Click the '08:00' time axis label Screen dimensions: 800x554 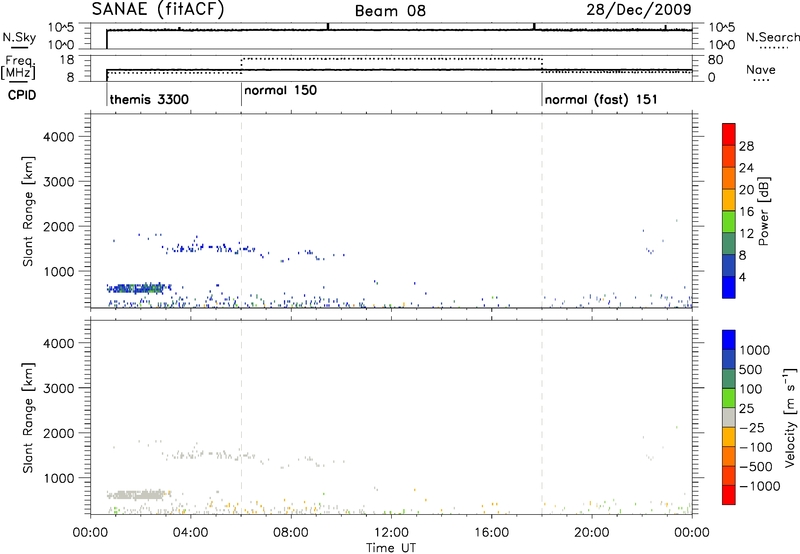pos(291,533)
